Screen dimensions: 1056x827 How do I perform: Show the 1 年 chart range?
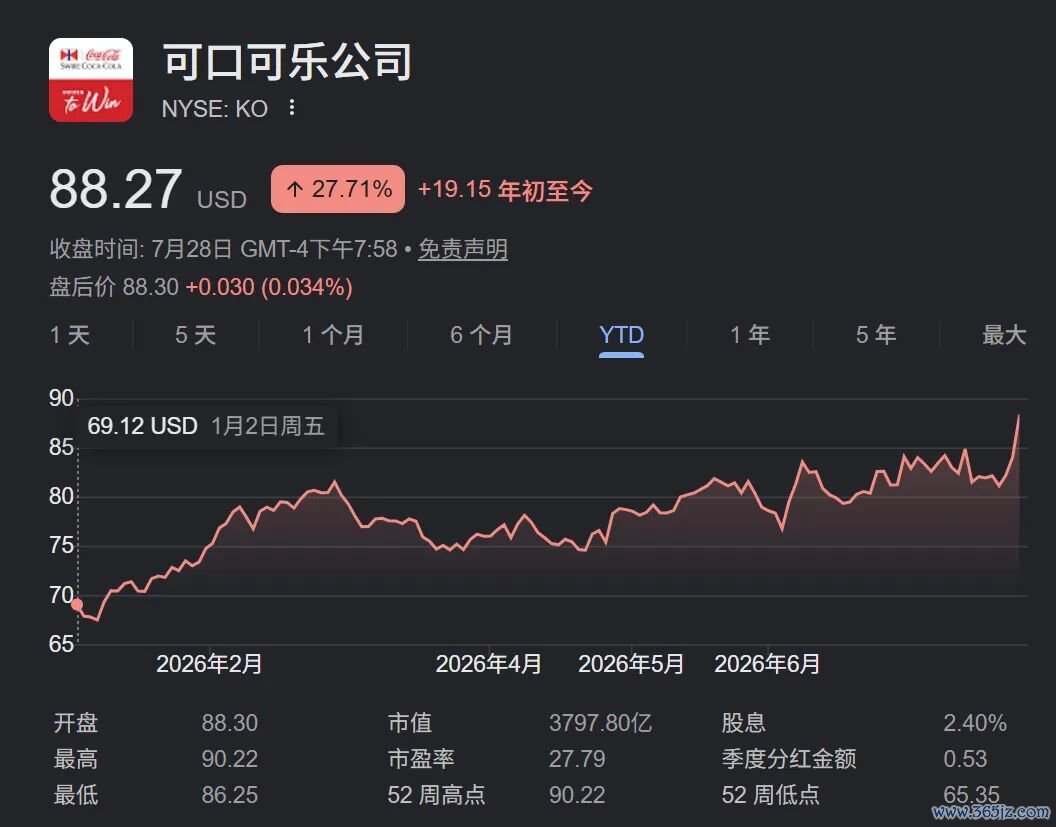(x=750, y=335)
